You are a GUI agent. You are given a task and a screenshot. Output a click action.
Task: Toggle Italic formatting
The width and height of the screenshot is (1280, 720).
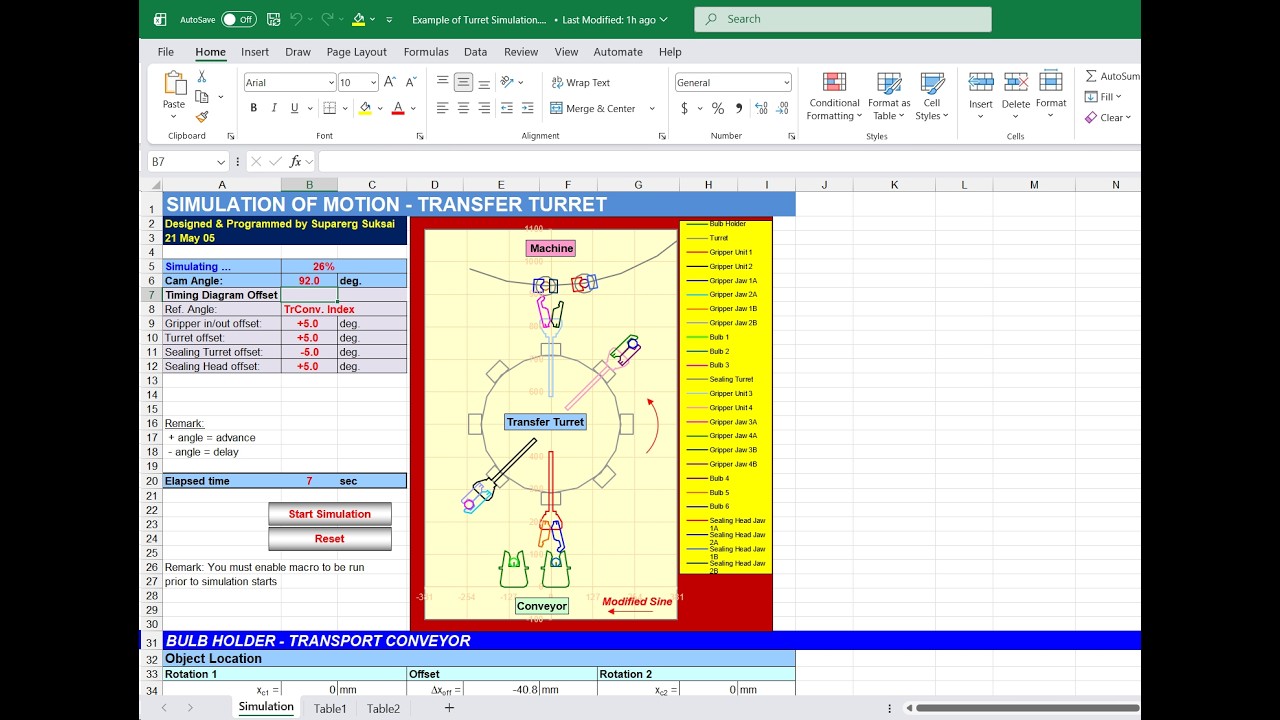pyautogui.click(x=274, y=108)
